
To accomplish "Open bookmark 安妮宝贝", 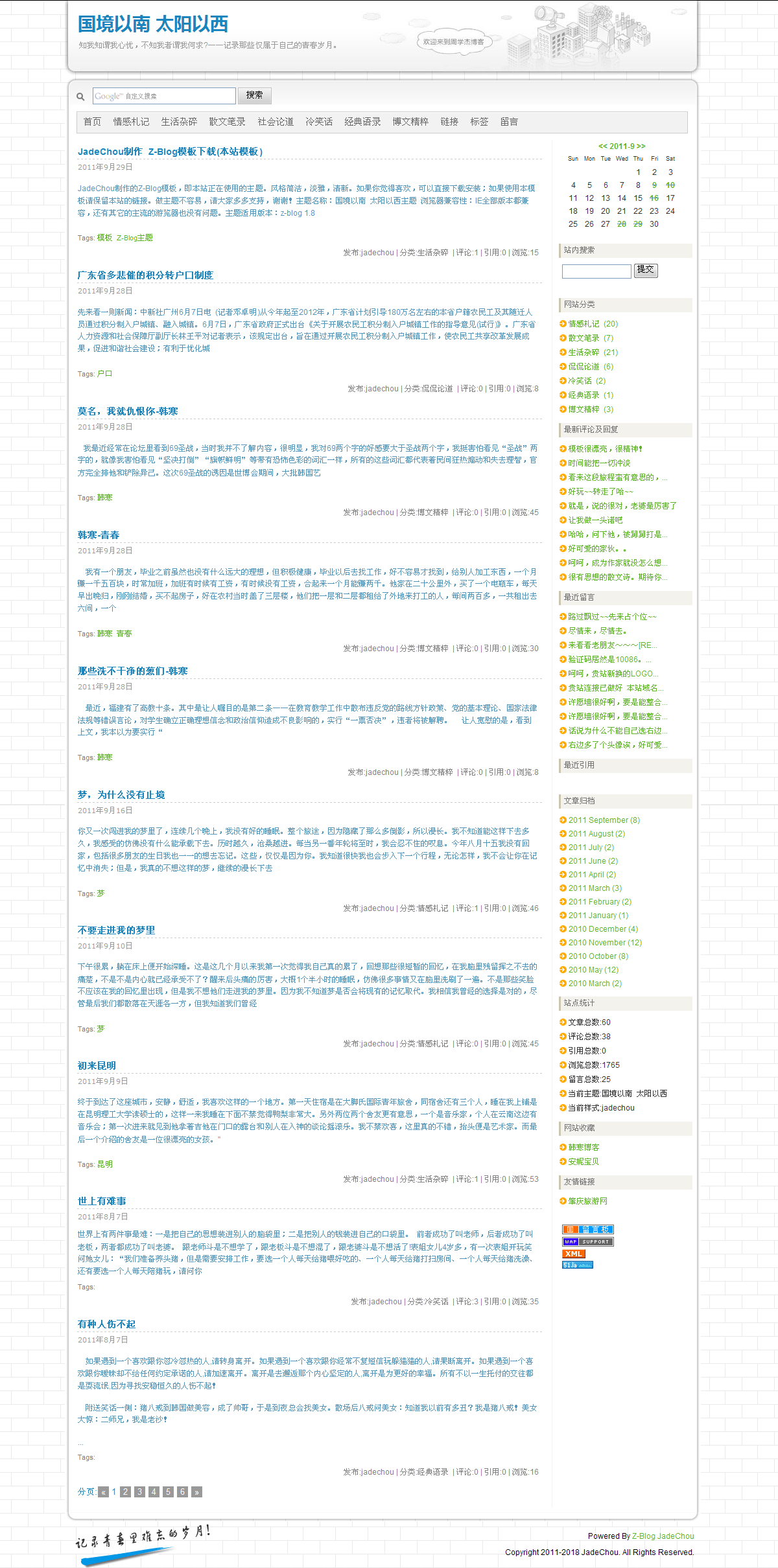I will tap(583, 1162).
